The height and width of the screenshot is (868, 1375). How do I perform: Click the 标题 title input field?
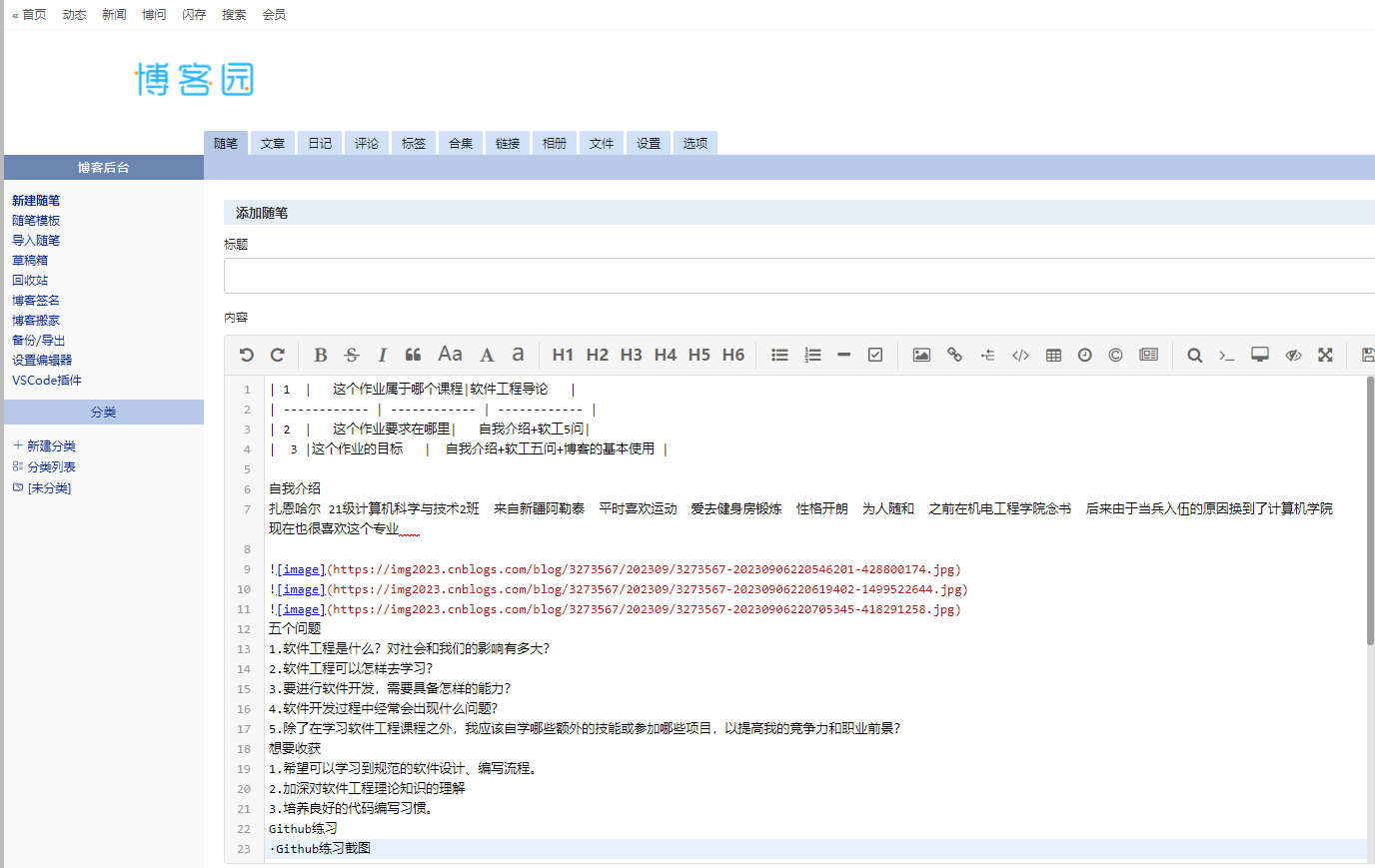click(799, 276)
